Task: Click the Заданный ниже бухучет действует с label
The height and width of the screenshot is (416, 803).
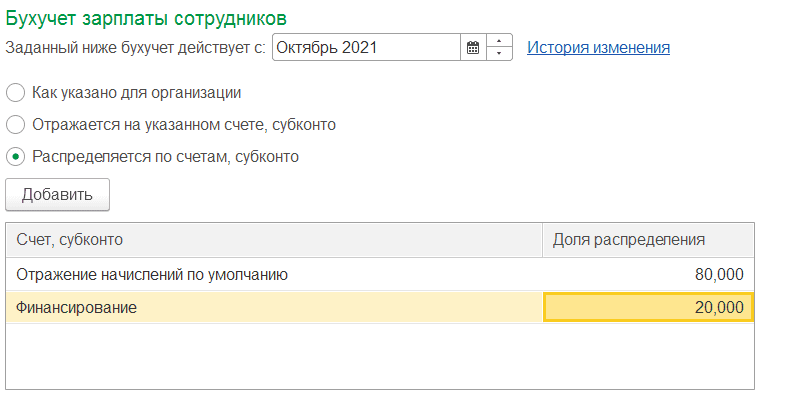Action: [x=135, y=48]
